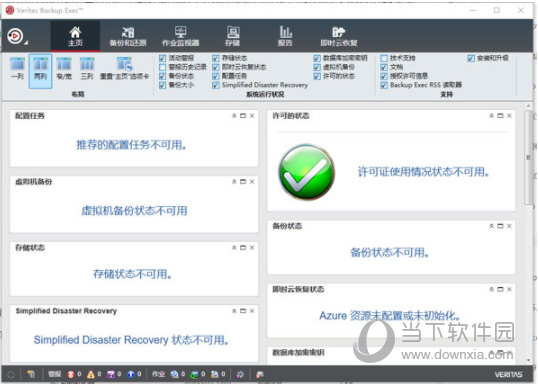
Task: Toggle the 备份大小 checkbox
Action: pyautogui.click(x=163, y=85)
